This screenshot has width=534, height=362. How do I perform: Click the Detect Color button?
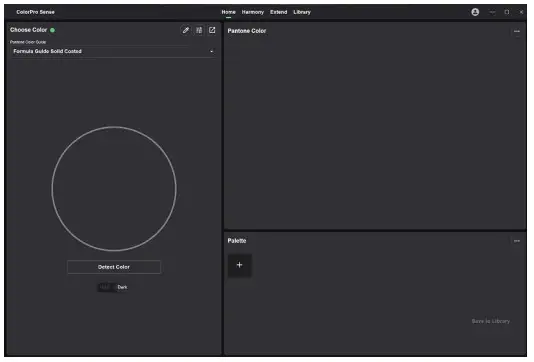114,267
